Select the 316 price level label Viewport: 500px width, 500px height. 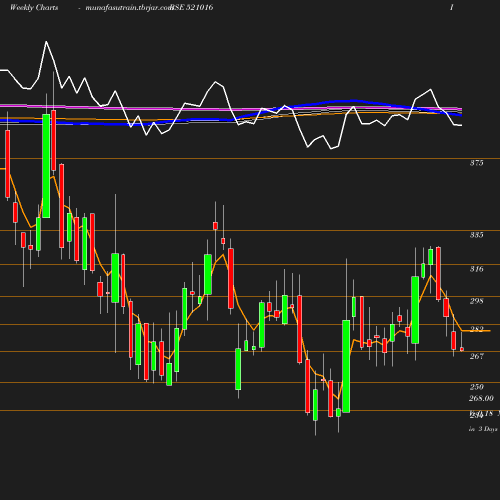476,269
